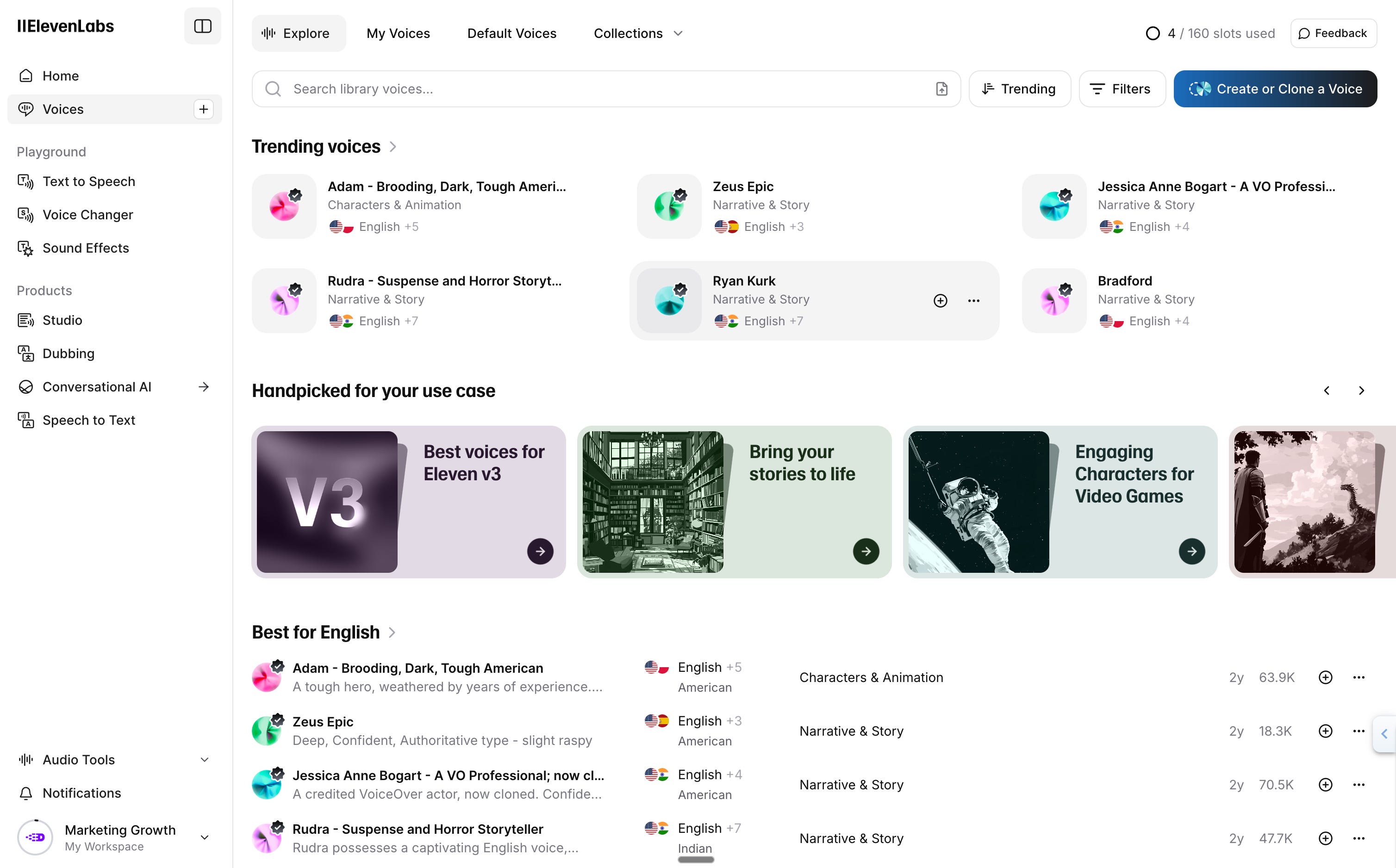
Task: Open Dubbing from the Products section
Action: point(69,353)
